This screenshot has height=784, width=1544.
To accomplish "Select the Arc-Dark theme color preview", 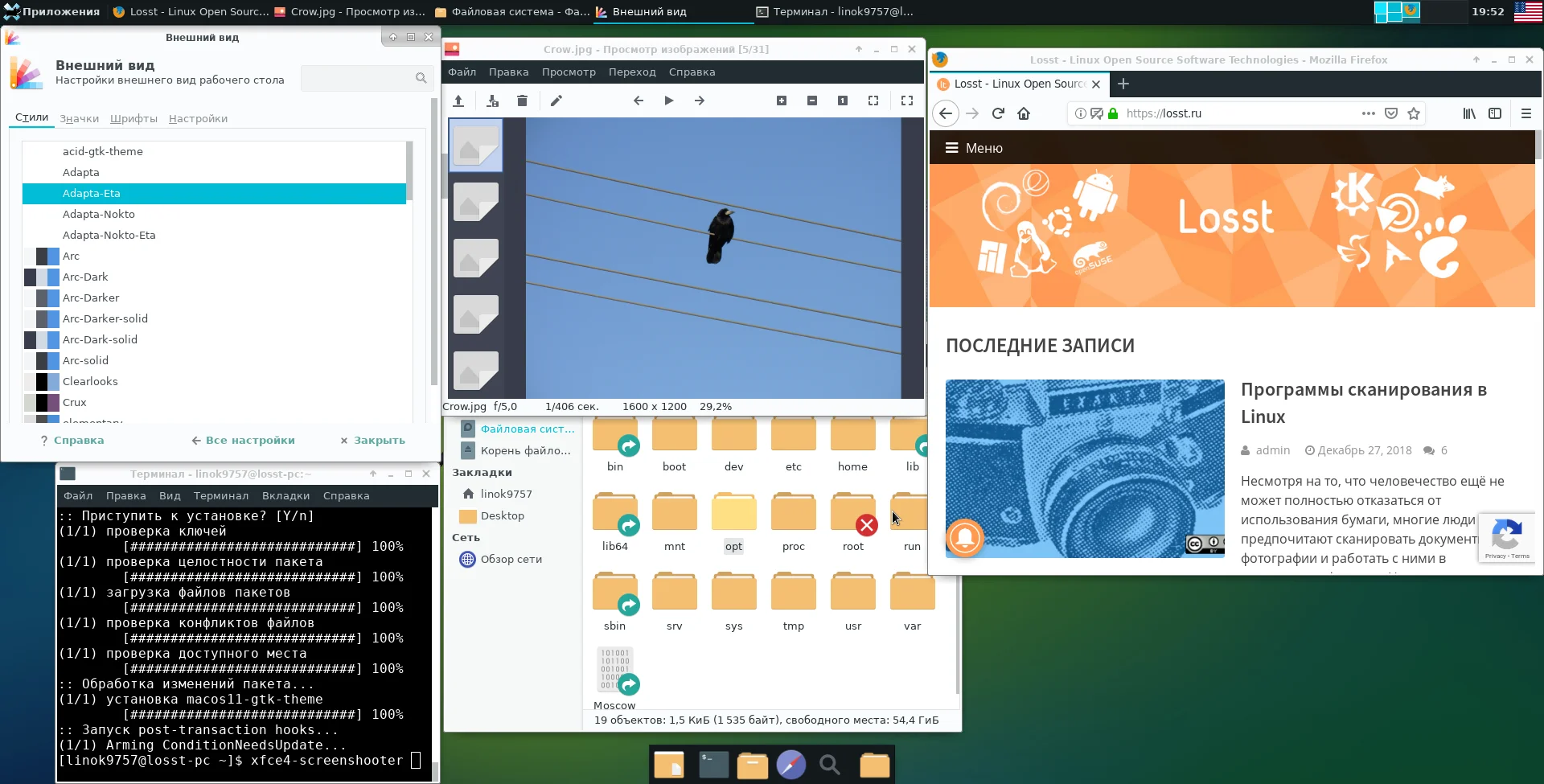I will pyautogui.click(x=42, y=277).
